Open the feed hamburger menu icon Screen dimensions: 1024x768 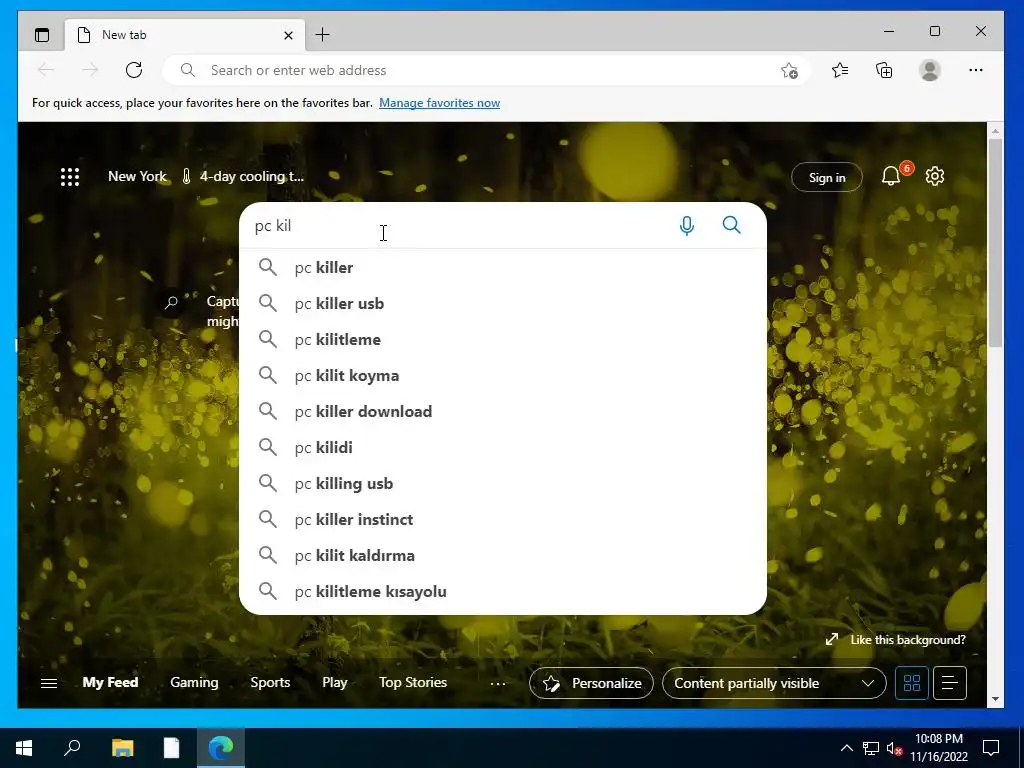click(x=49, y=683)
